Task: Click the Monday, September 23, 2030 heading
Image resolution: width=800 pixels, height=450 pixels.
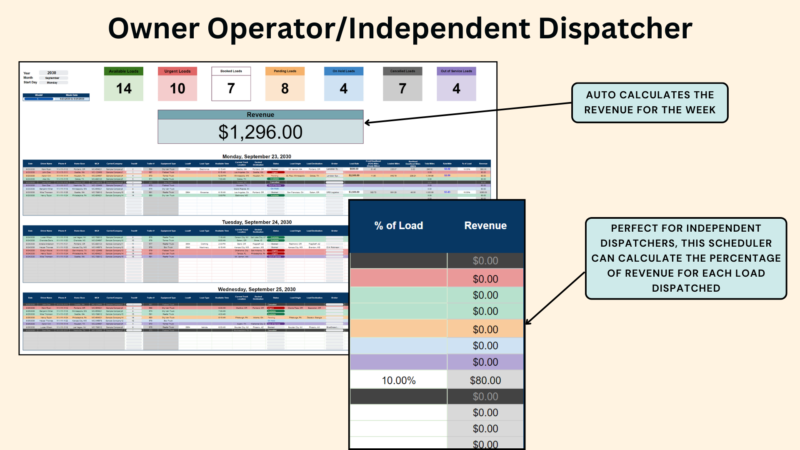Action: click(x=257, y=157)
